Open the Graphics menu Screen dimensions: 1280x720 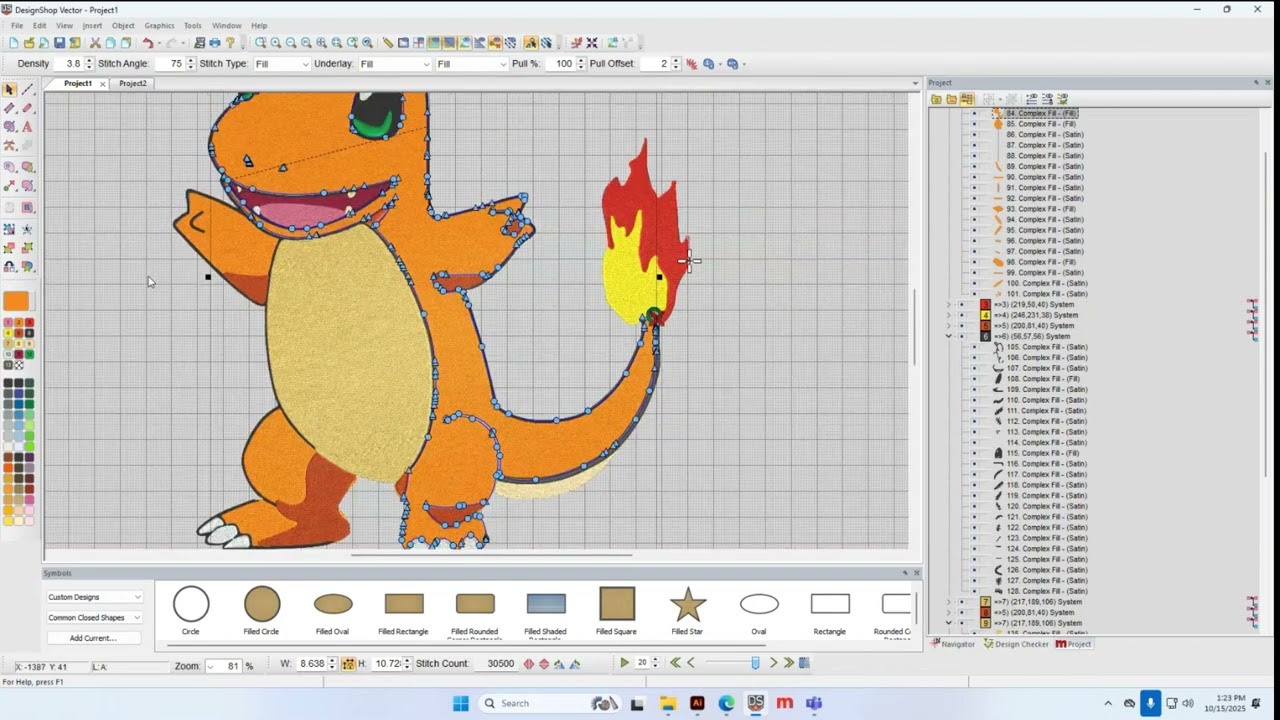[159, 25]
